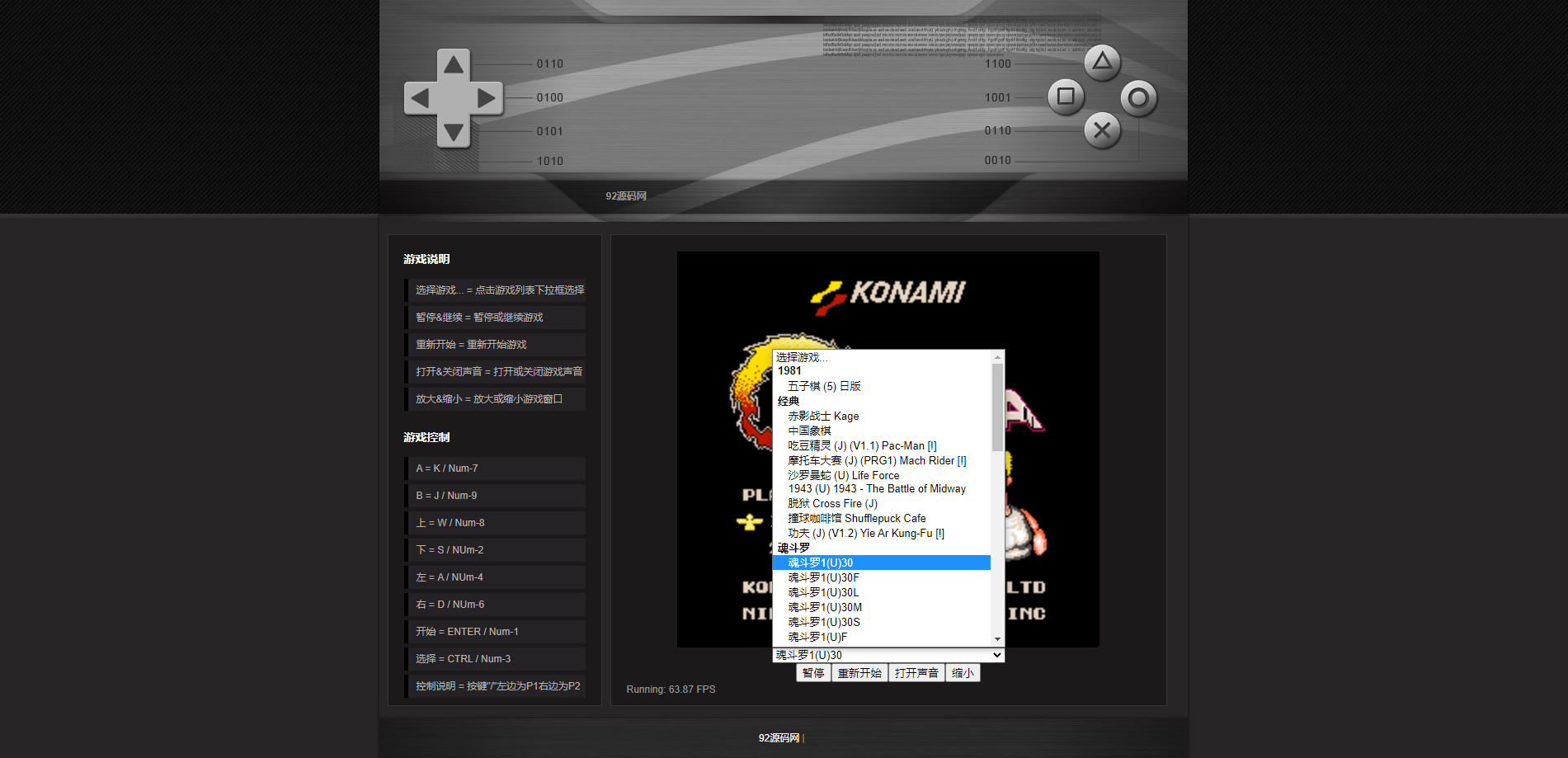The image size is (1568, 758).
Task: Pick 五子棋 (5) 日版 in the list
Action: [x=824, y=386]
